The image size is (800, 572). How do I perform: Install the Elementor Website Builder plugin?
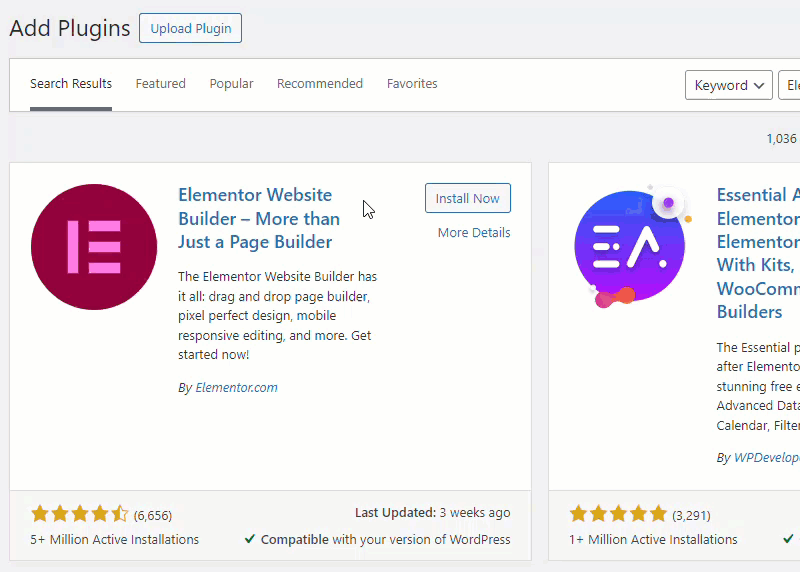click(x=468, y=198)
